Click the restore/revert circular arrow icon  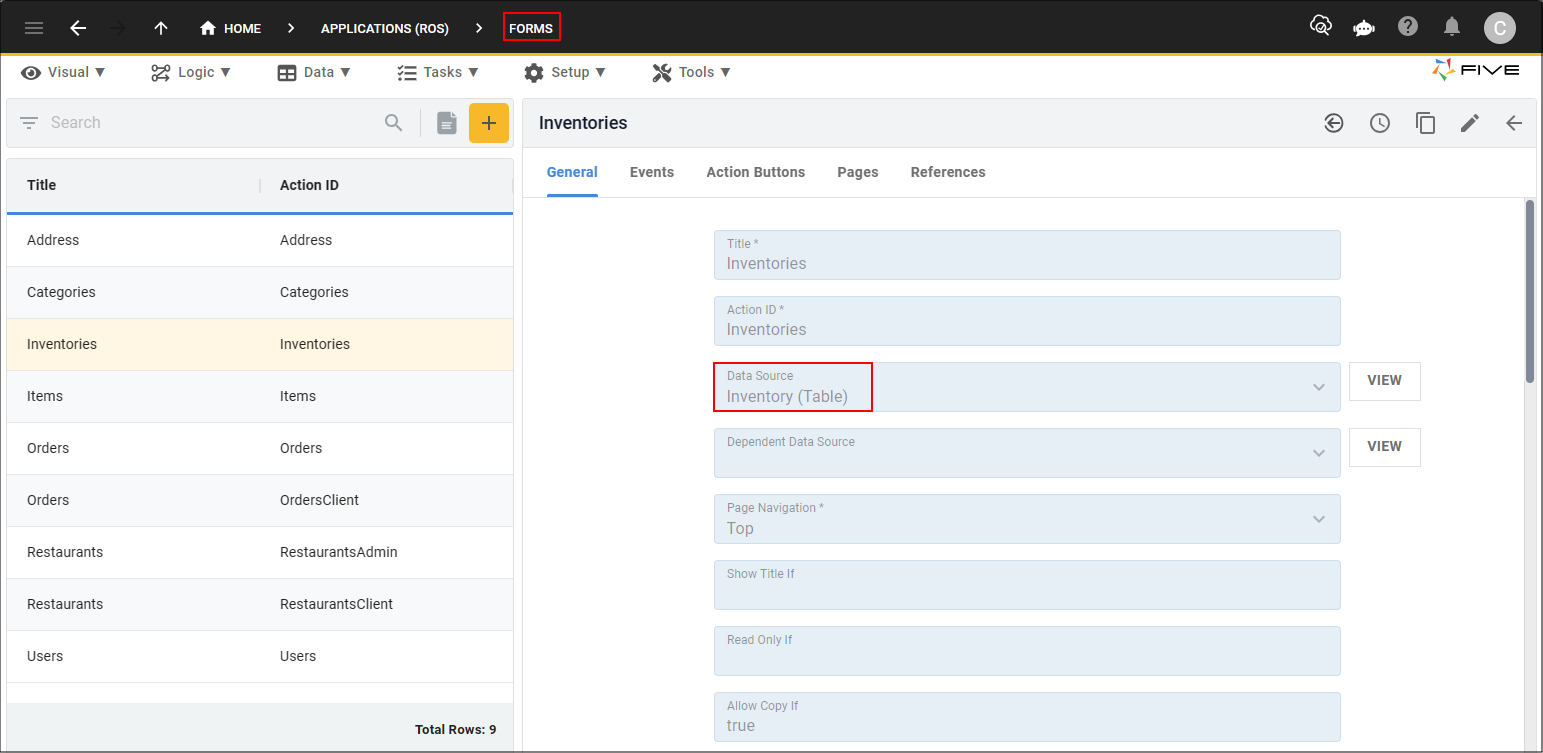(x=1334, y=123)
